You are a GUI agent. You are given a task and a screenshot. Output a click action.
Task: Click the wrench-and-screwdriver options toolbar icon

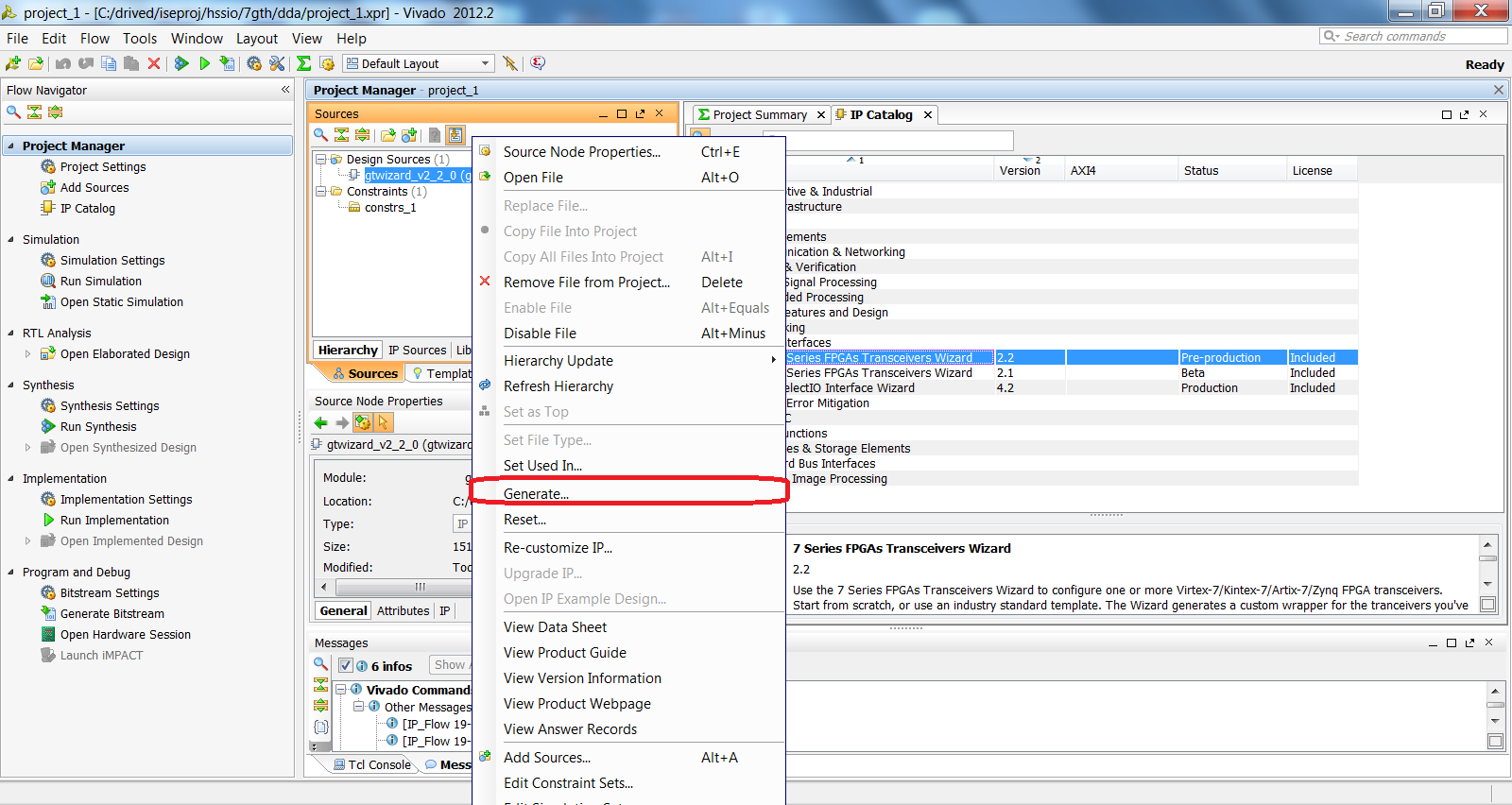pyautogui.click(x=277, y=63)
